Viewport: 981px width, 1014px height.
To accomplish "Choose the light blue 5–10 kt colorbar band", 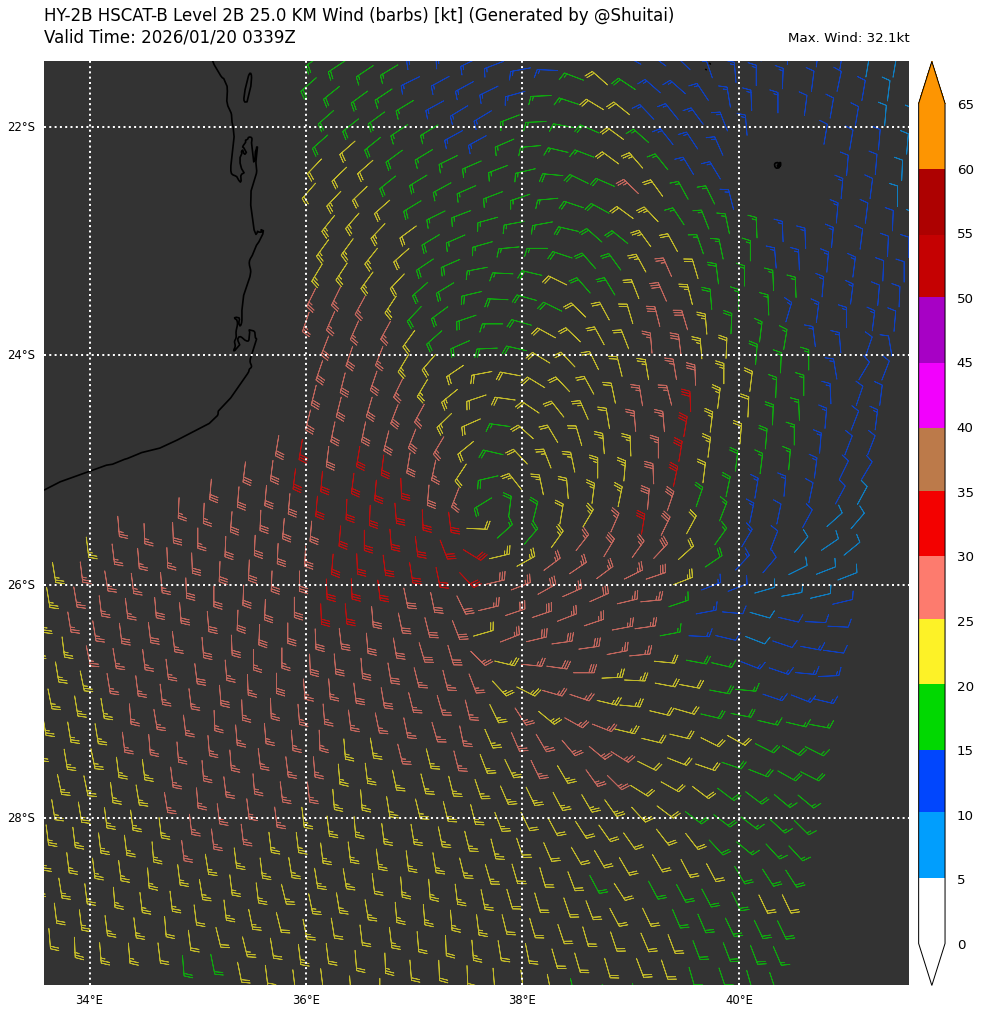I will coord(931,845).
